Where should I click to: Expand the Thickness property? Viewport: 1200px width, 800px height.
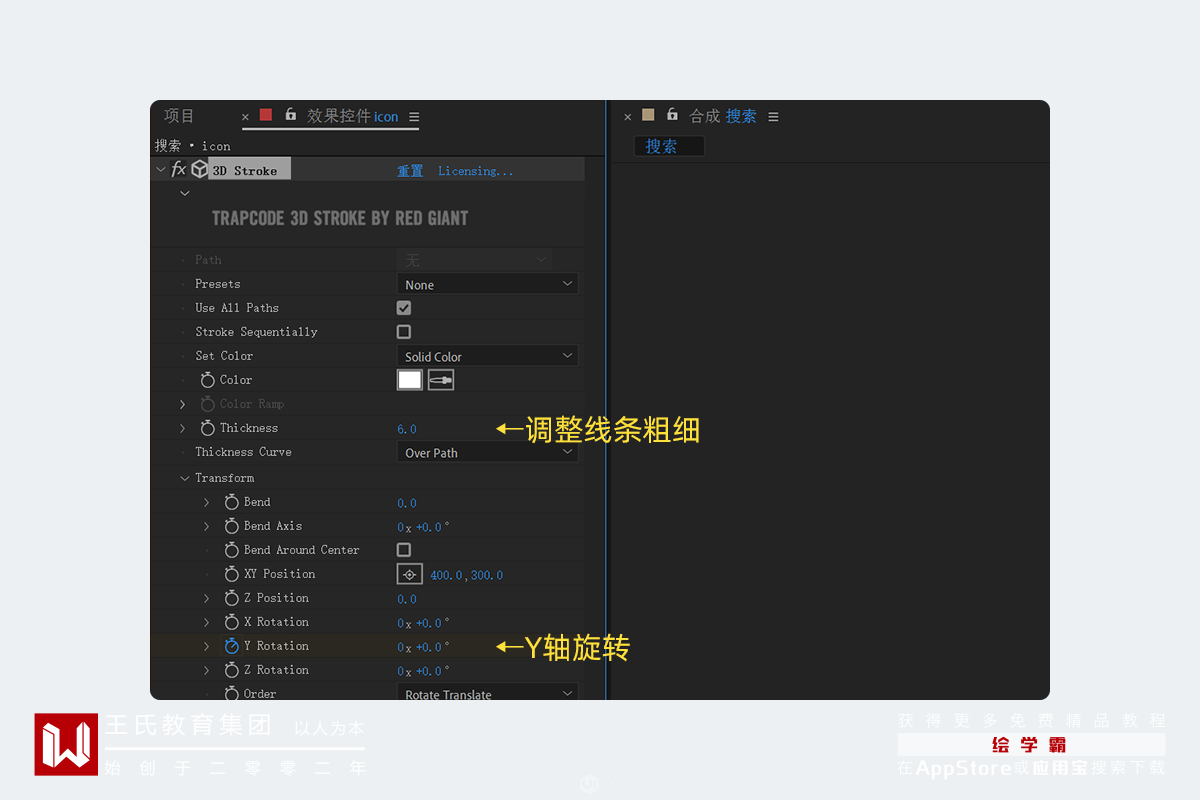click(x=183, y=428)
